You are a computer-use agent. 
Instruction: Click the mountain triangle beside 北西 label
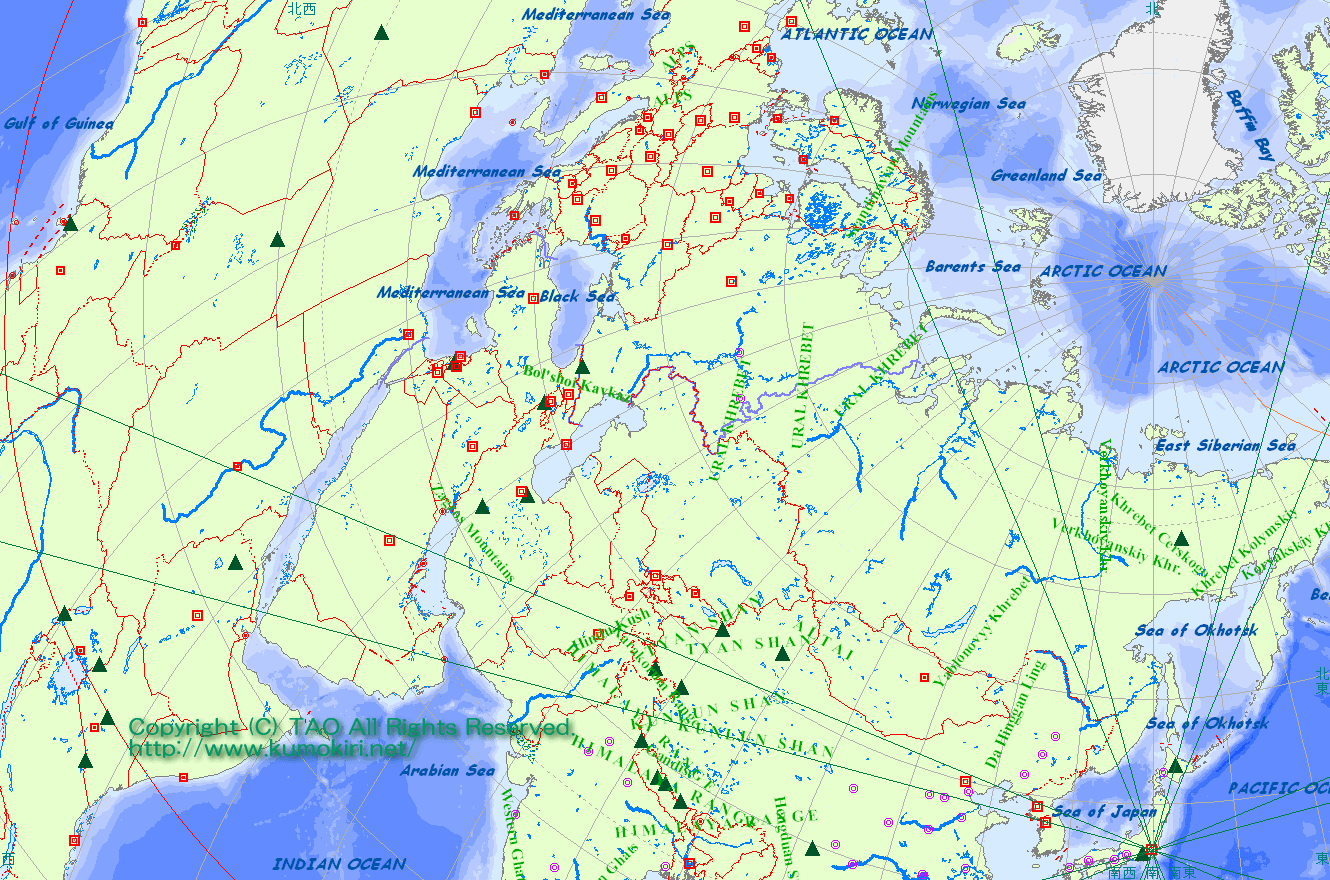pos(381,32)
